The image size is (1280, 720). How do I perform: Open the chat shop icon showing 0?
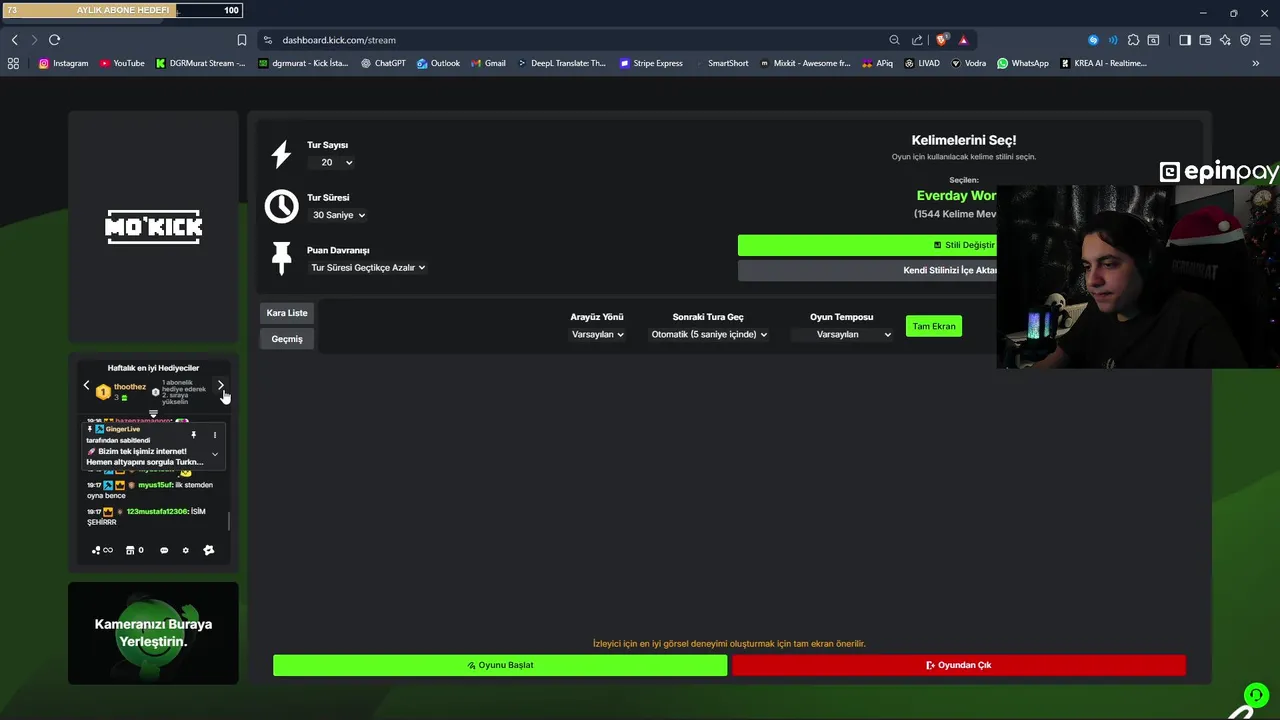tap(134, 550)
